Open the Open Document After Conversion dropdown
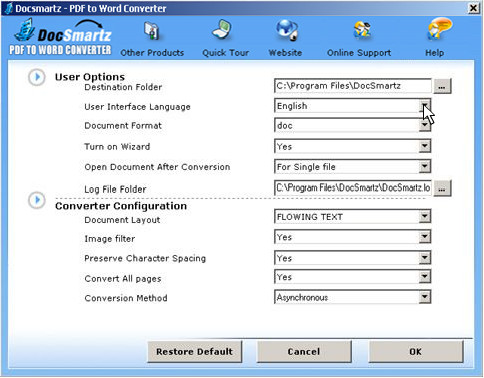This screenshot has width=484, height=378. click(425, 166)
